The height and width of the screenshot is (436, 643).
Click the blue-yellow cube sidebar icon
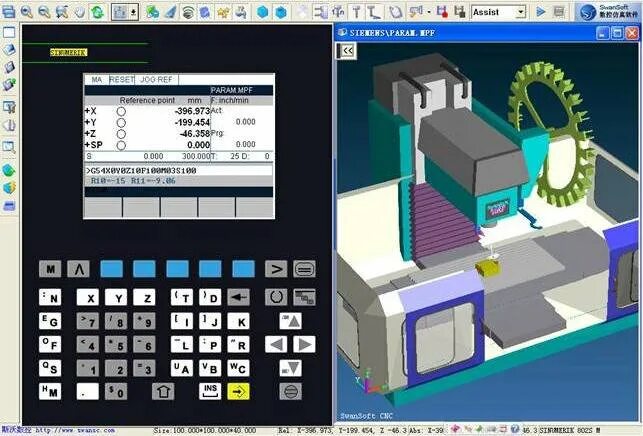pyautogui.click(x=9, y=188)
